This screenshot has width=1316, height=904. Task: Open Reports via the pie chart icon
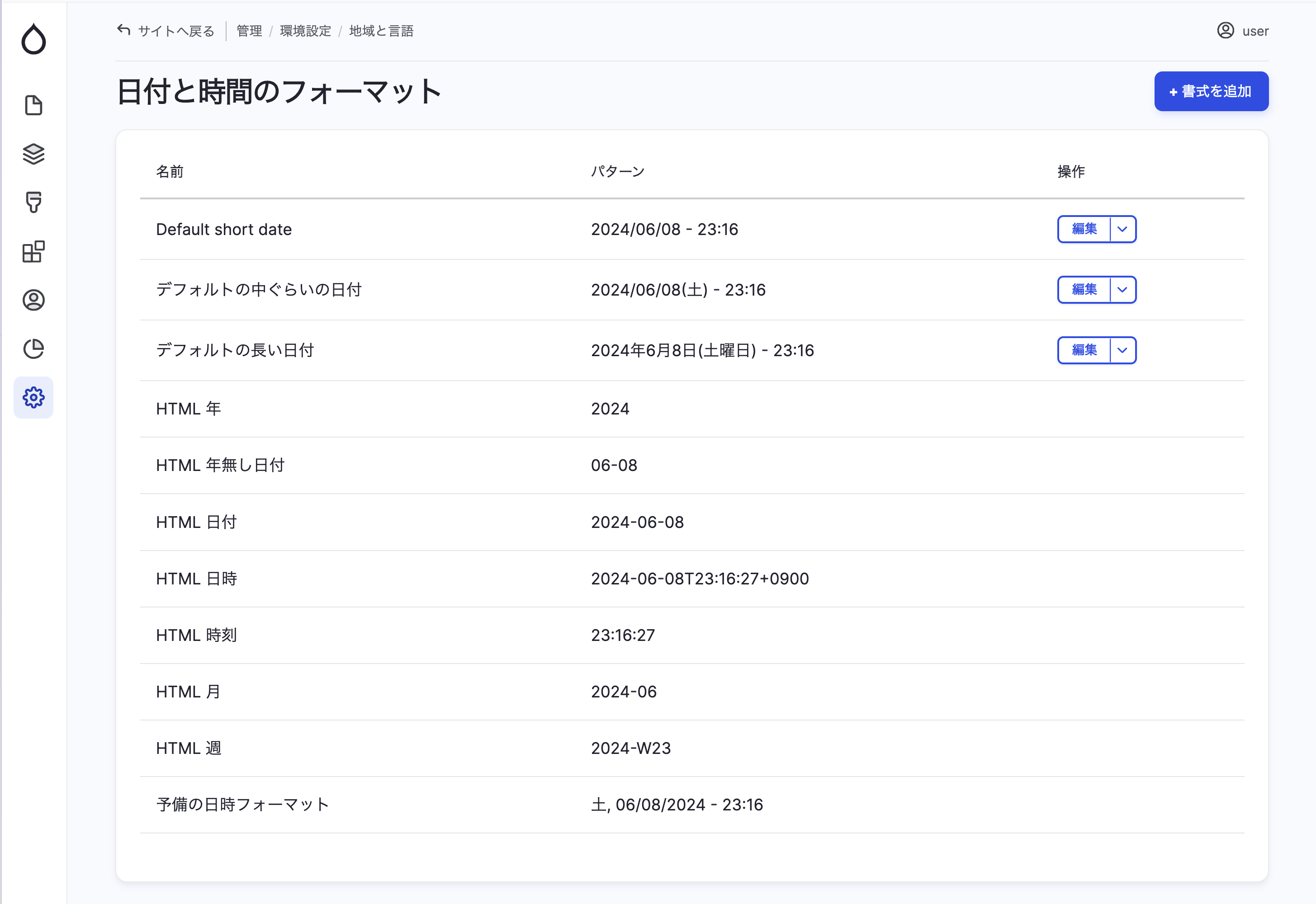tap(34, 349)
